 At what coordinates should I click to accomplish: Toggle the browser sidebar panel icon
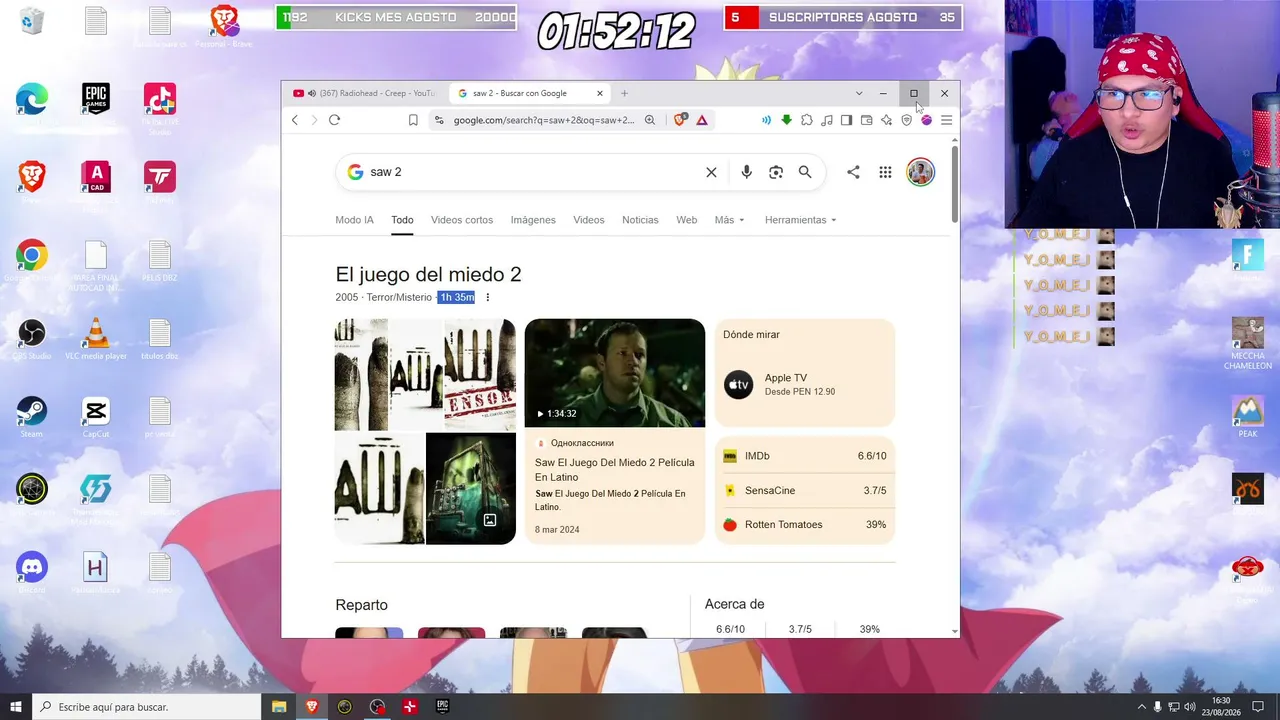click(846, 120)
